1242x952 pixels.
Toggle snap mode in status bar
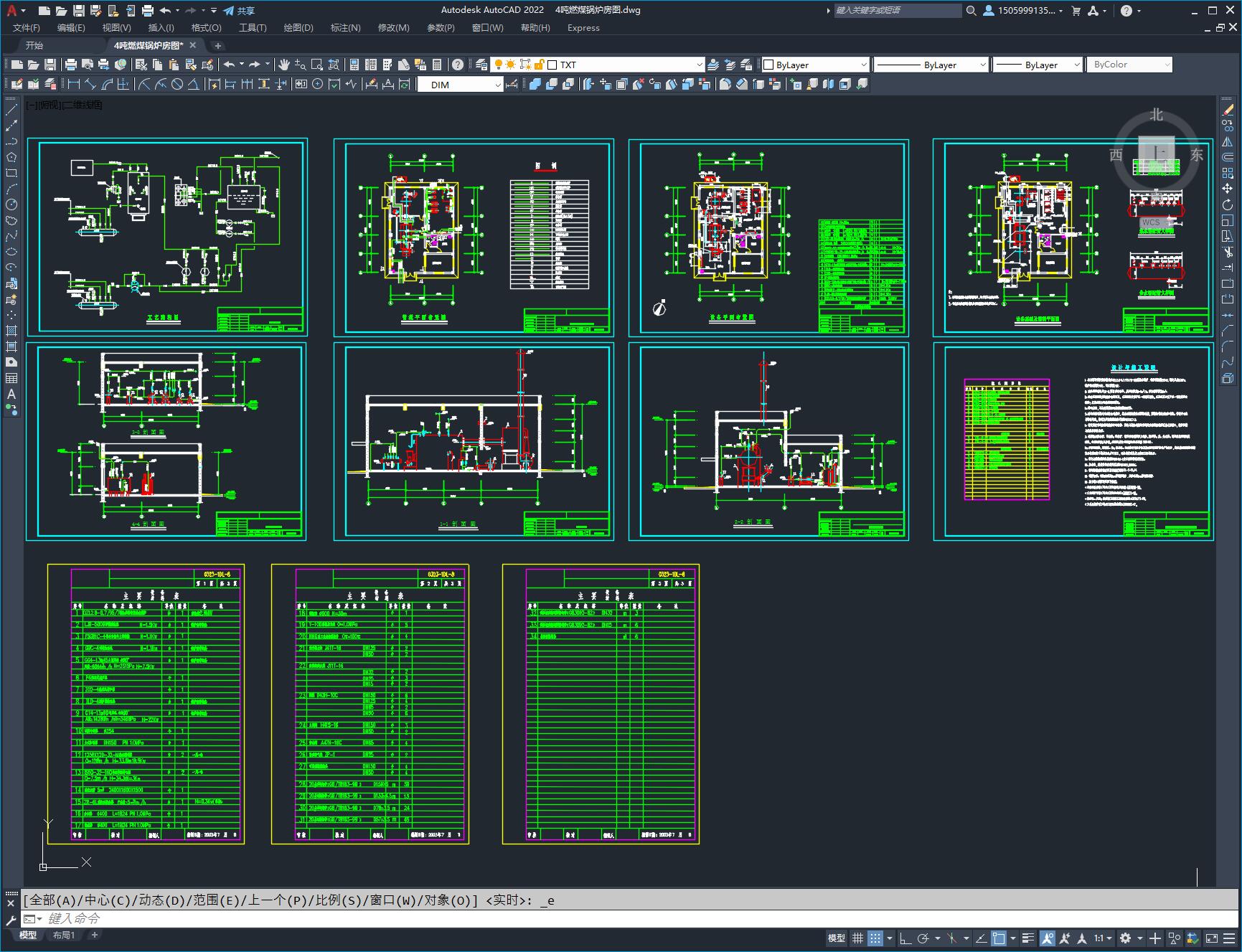tap(875, 938)
